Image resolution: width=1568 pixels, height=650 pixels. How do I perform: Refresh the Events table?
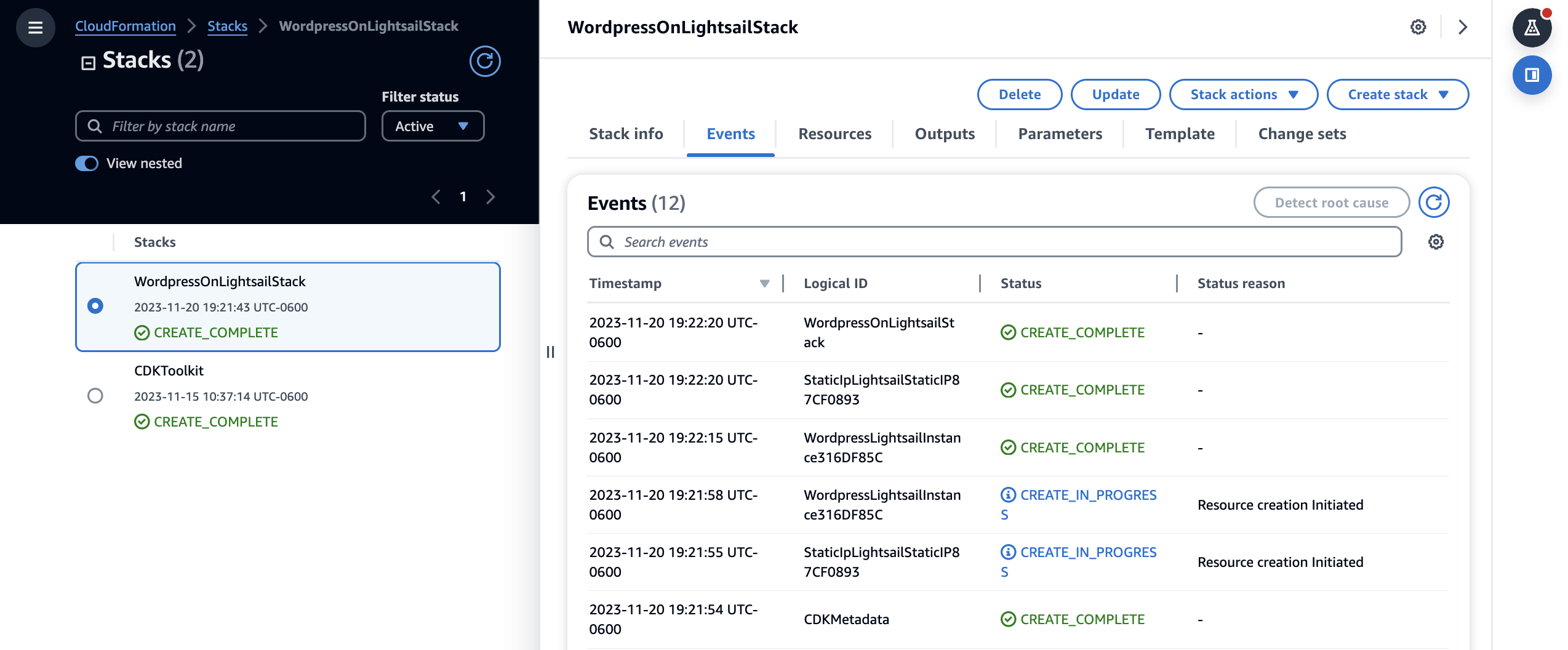[1434, 203]
